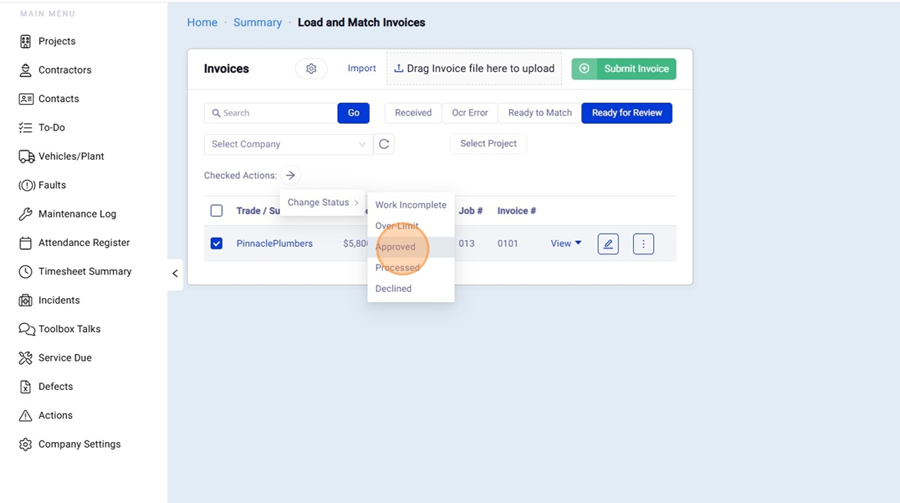
Task: Uncheck the PinnaclePlumbers invoice checkbox
Action: [216, 243]
